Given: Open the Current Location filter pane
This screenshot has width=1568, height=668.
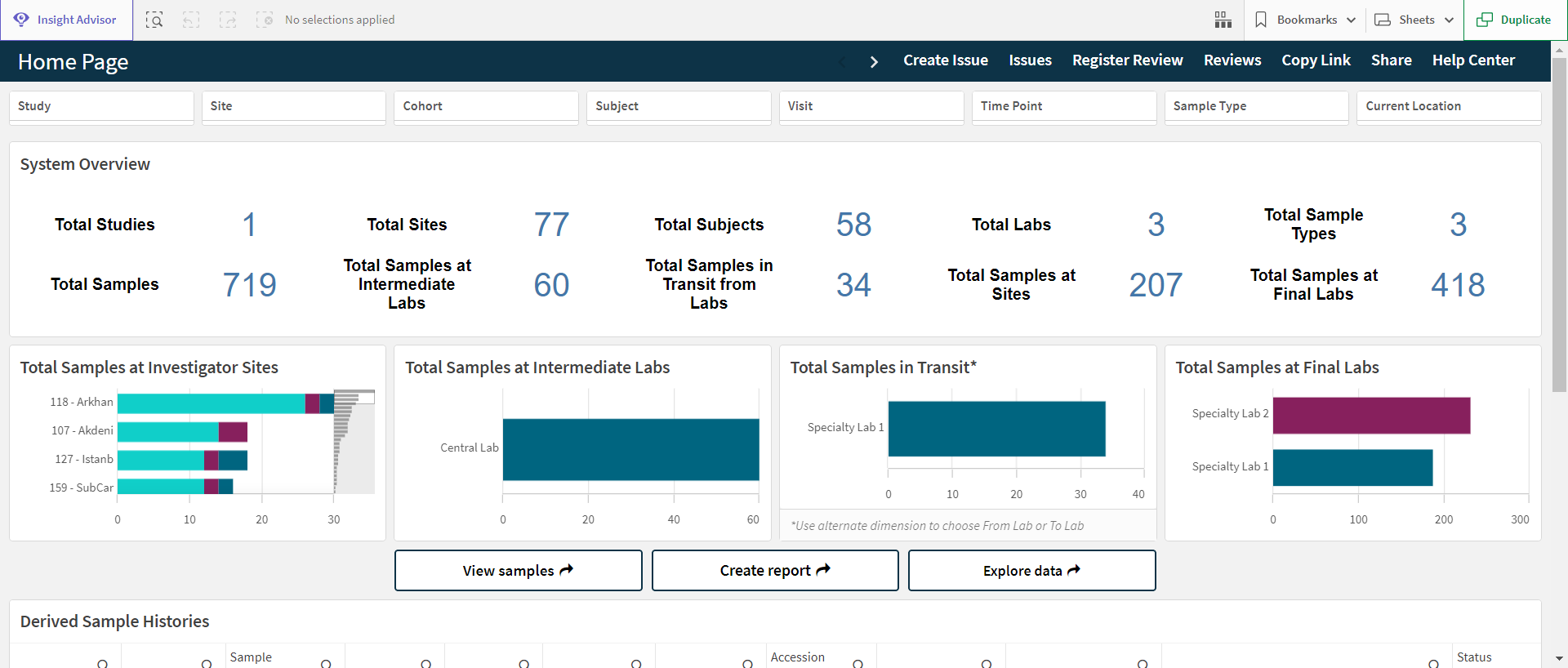Looking at the screenshot, I should pyautogui.click(x=1450, y=107).
